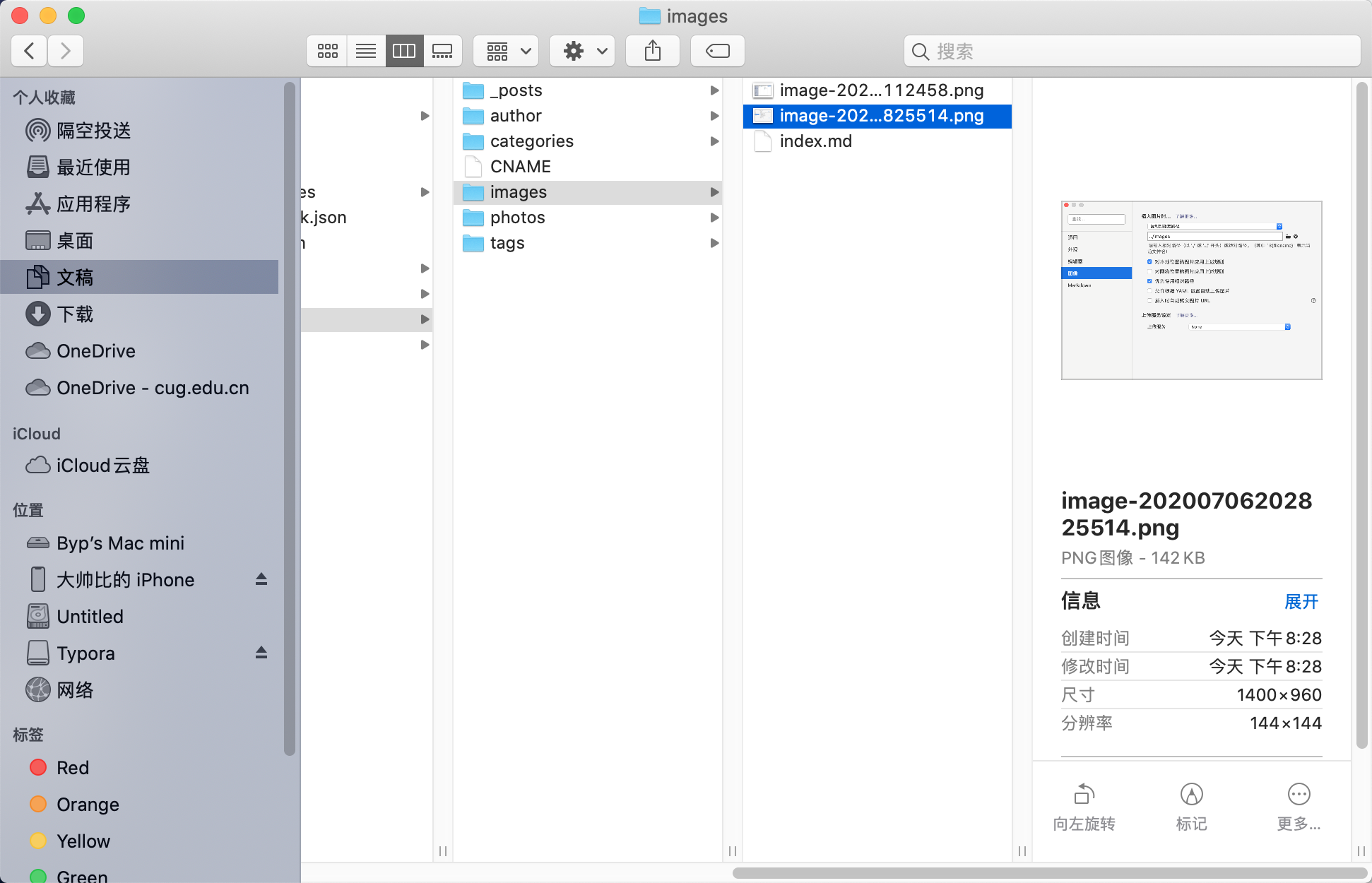Eject the Typora disk
The height and width of the screenshot is (883, 1372).
(x=261, y=653)
